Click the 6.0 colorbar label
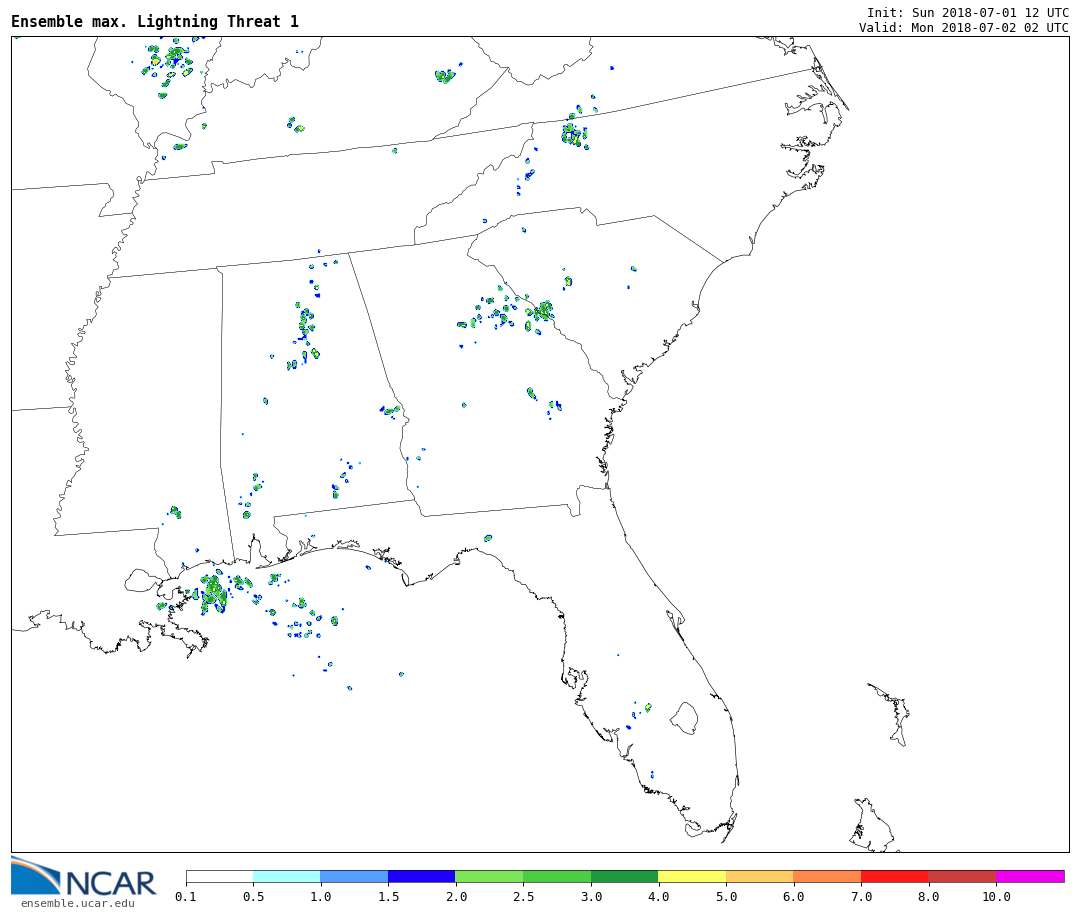Screen dimensions: 1080x915 793,896
